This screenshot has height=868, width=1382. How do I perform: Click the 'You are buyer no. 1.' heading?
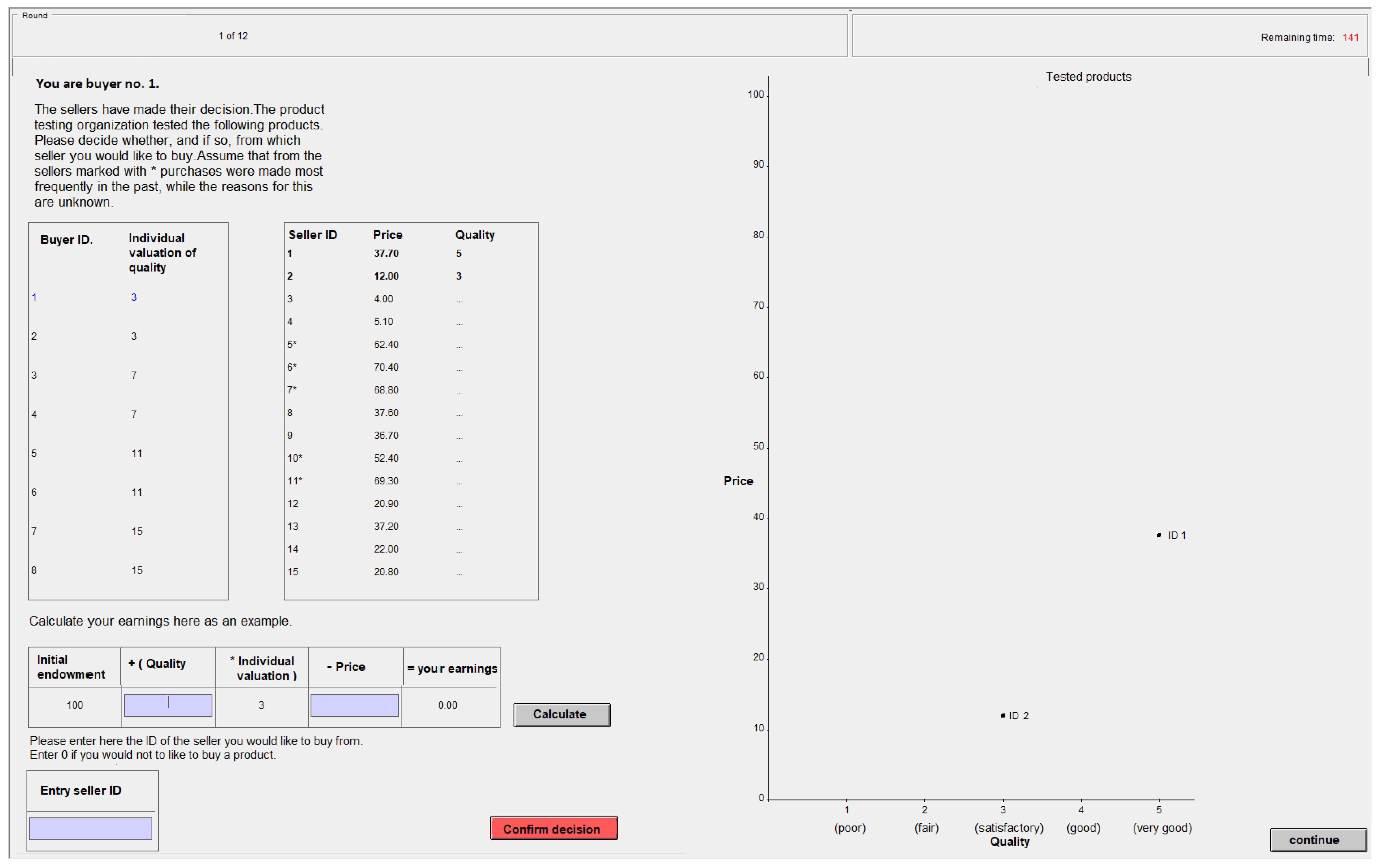[x=98, y=84]
